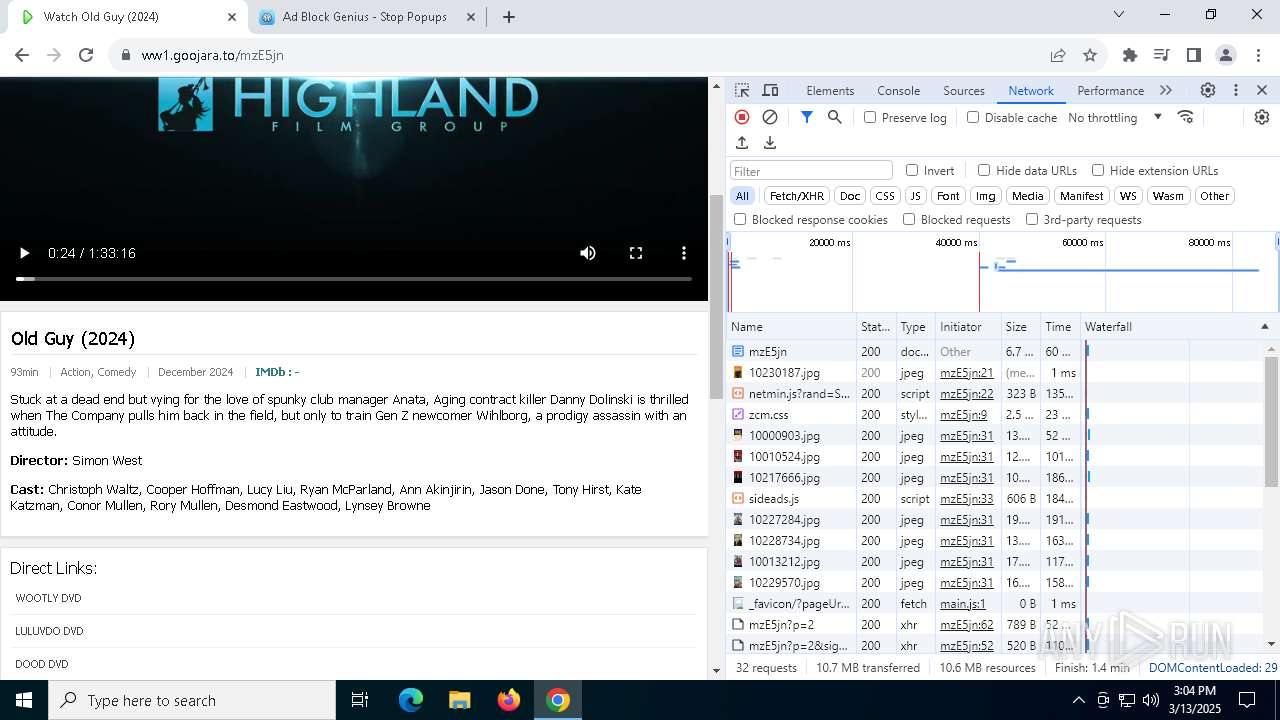Open Network panel settings gear
Screen dimensions: 1280x720
(1262, 117)
